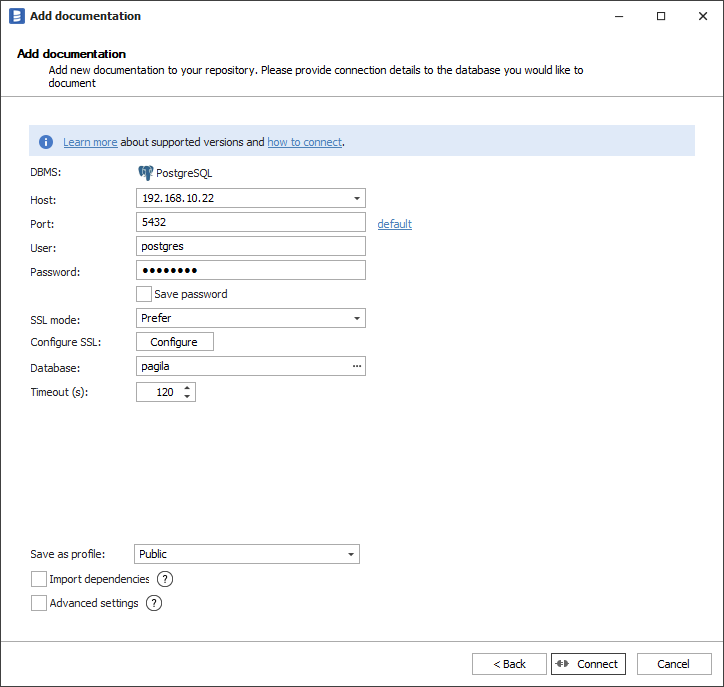Browse databases using the ellipsis button
The image size is (724, 687).
pyautogui.click(x=356, y=366)
